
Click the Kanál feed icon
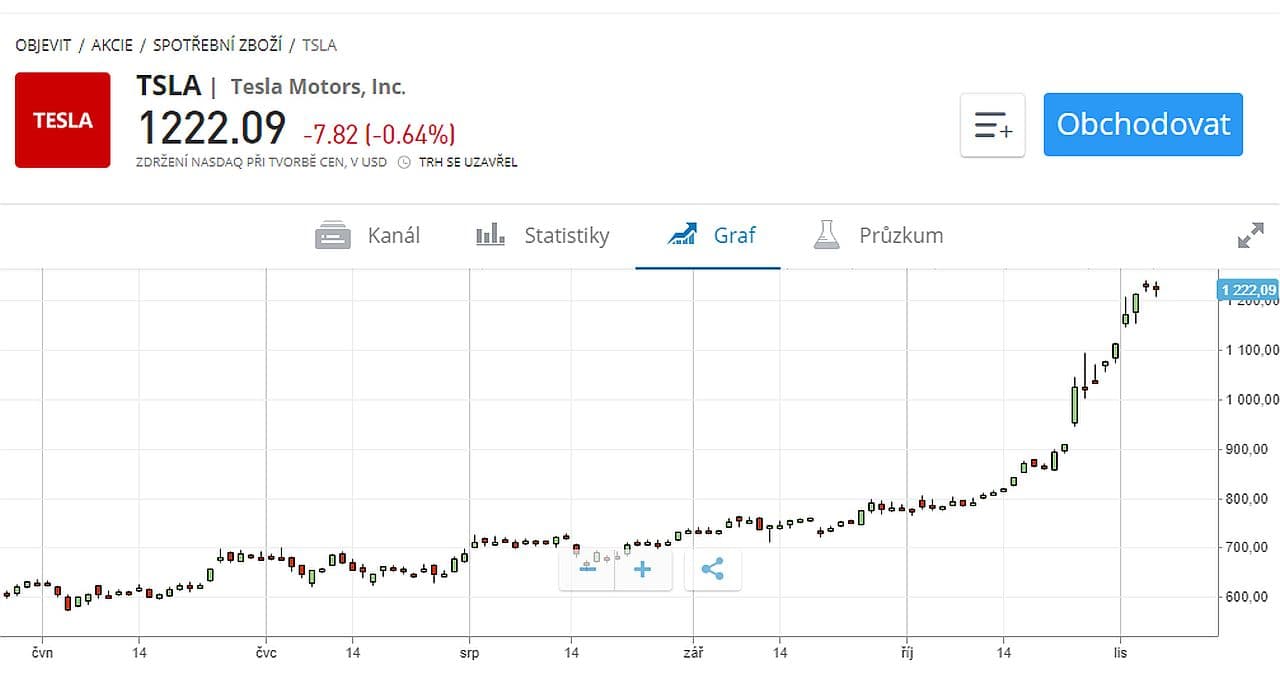point(332,236)
